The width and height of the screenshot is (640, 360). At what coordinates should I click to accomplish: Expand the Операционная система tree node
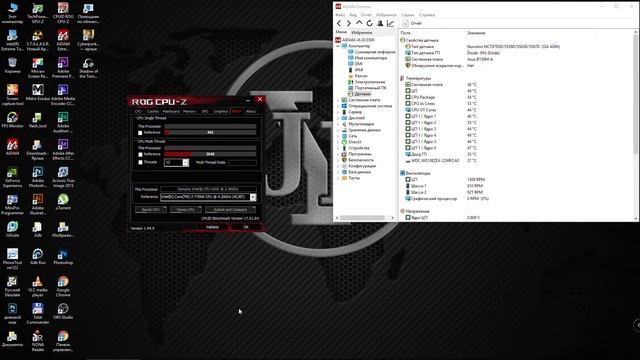tap(338, 106)
